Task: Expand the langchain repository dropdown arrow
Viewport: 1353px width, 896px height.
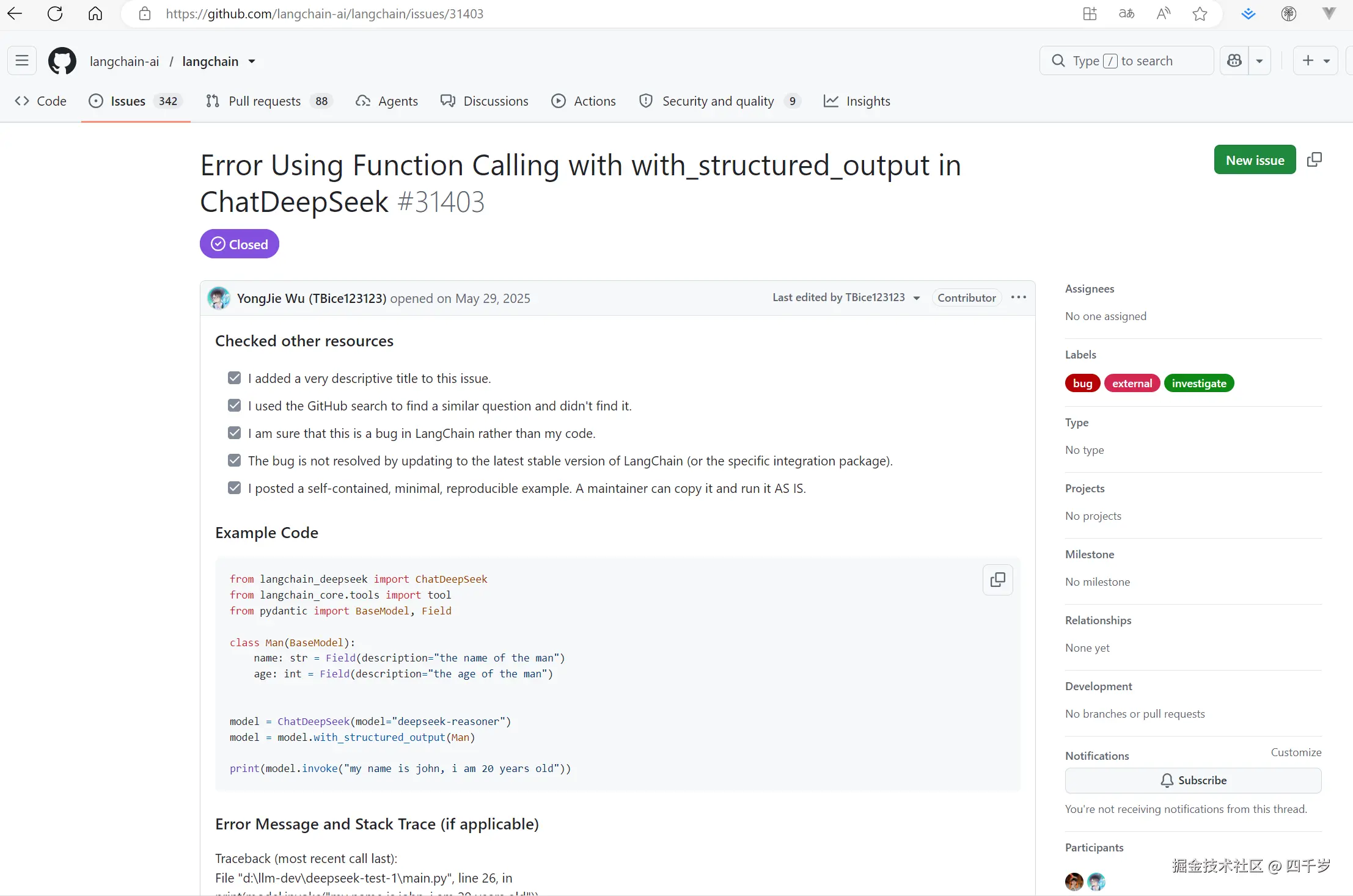Action: tap(252, 61)
